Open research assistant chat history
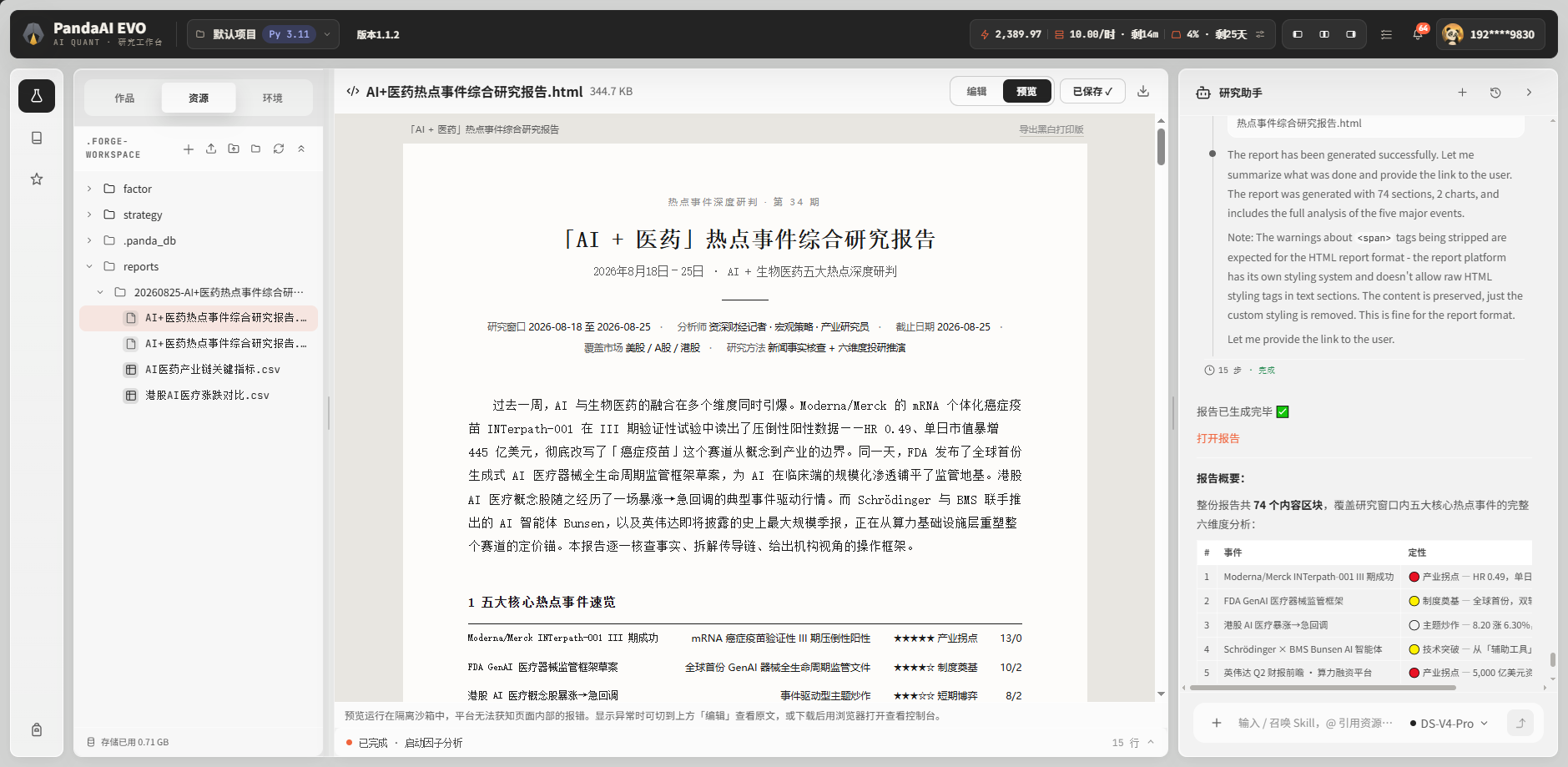This screenshot has height=767, width=1568. pos(1495,93)
